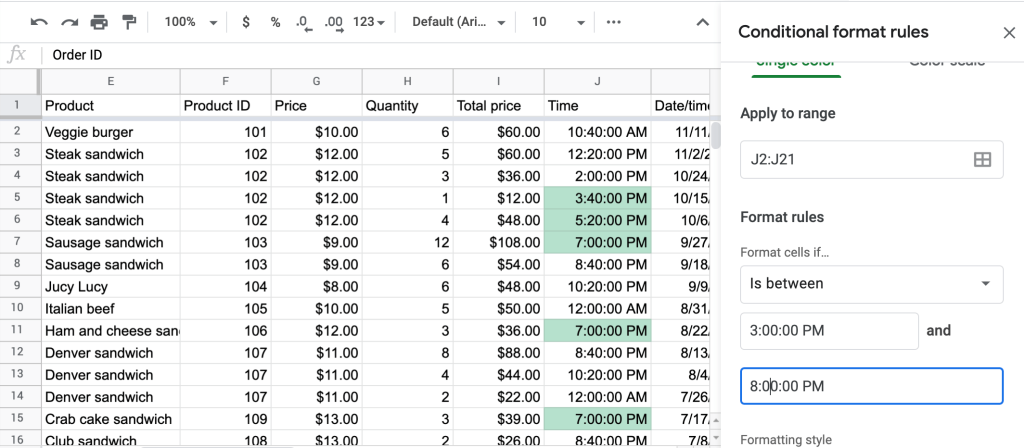Increase decimal places icon

point(334,21)
